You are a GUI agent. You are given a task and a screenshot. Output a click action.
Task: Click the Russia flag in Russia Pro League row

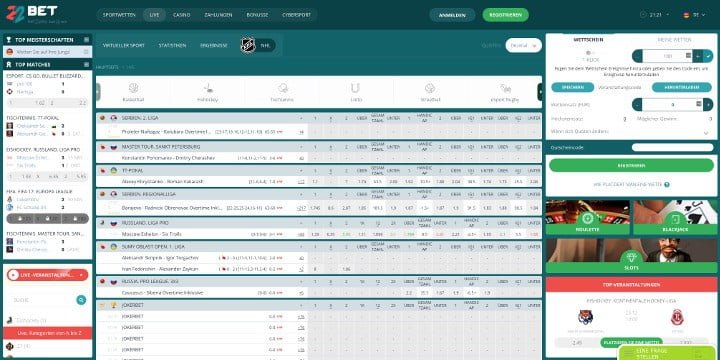point(113,281)
